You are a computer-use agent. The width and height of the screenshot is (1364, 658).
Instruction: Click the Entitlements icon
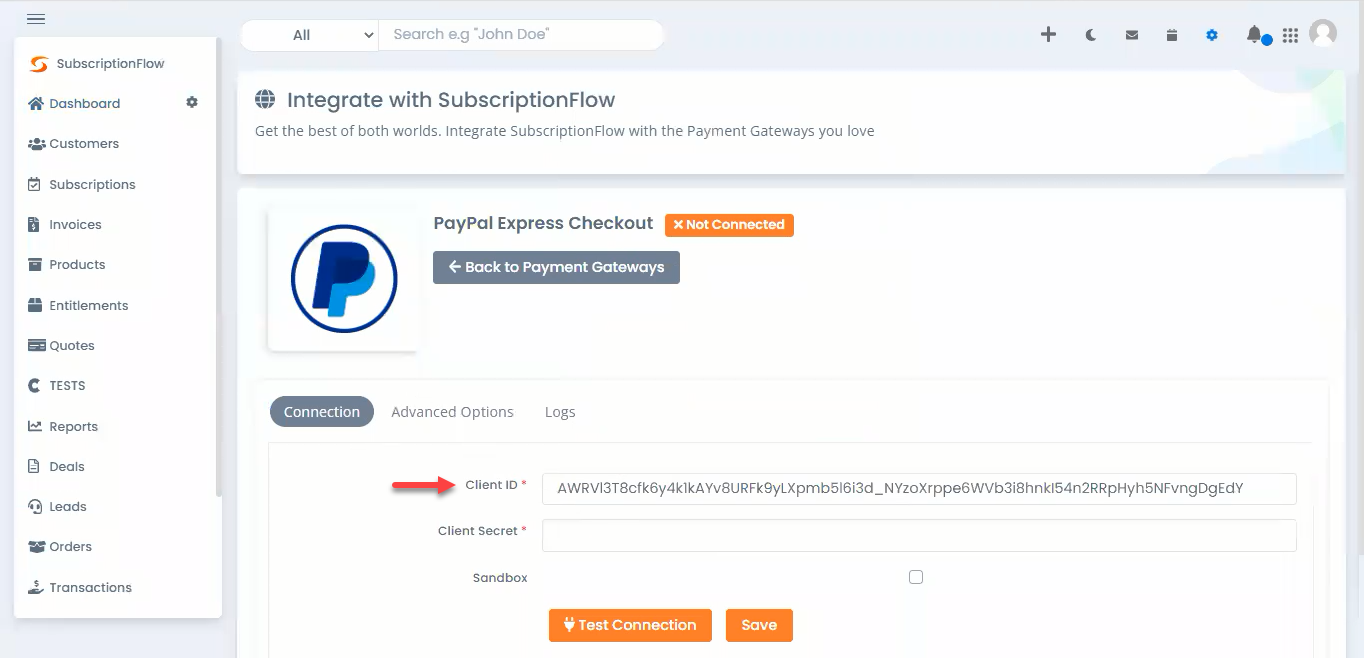pos(36,306)
